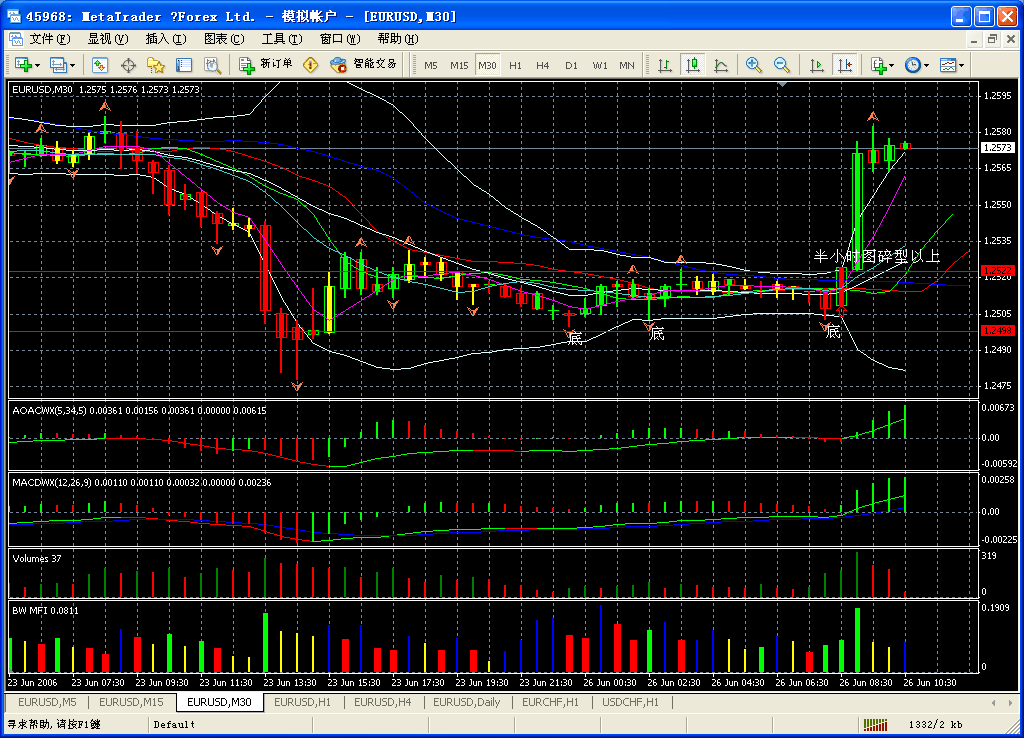Select the EURUSD,M30 chart tab
The height and width of the screenshot is (738, 1024).
point(219,702)
